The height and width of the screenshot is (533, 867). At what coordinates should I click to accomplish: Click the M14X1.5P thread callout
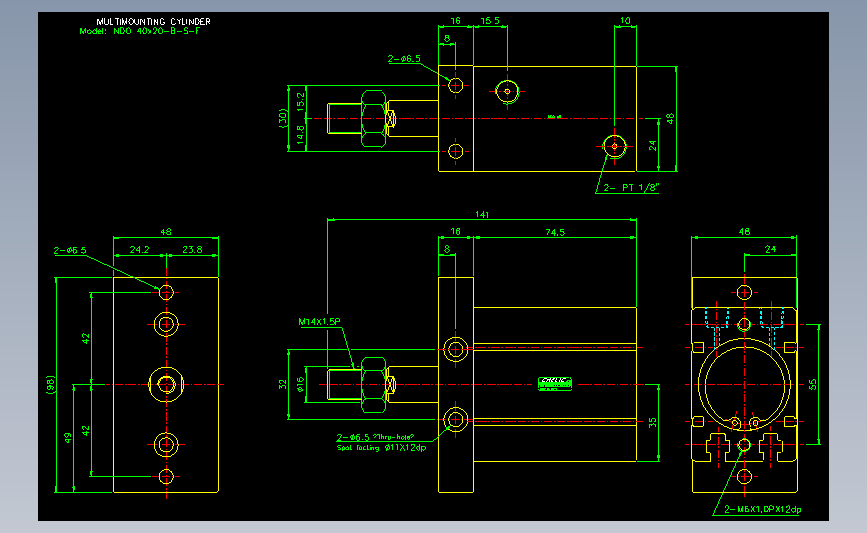(319, 321)
